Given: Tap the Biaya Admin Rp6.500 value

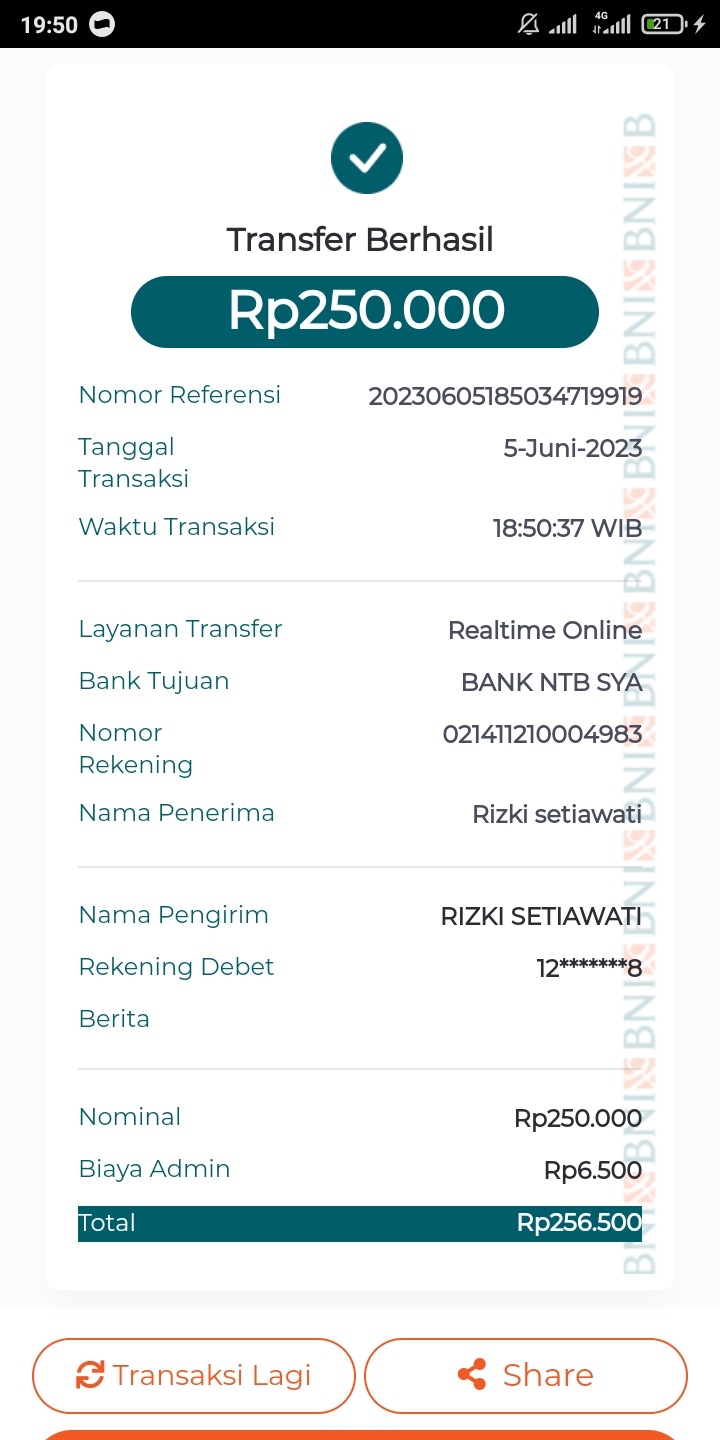Looking at the screenshot, I should [x=592, y=1170].
